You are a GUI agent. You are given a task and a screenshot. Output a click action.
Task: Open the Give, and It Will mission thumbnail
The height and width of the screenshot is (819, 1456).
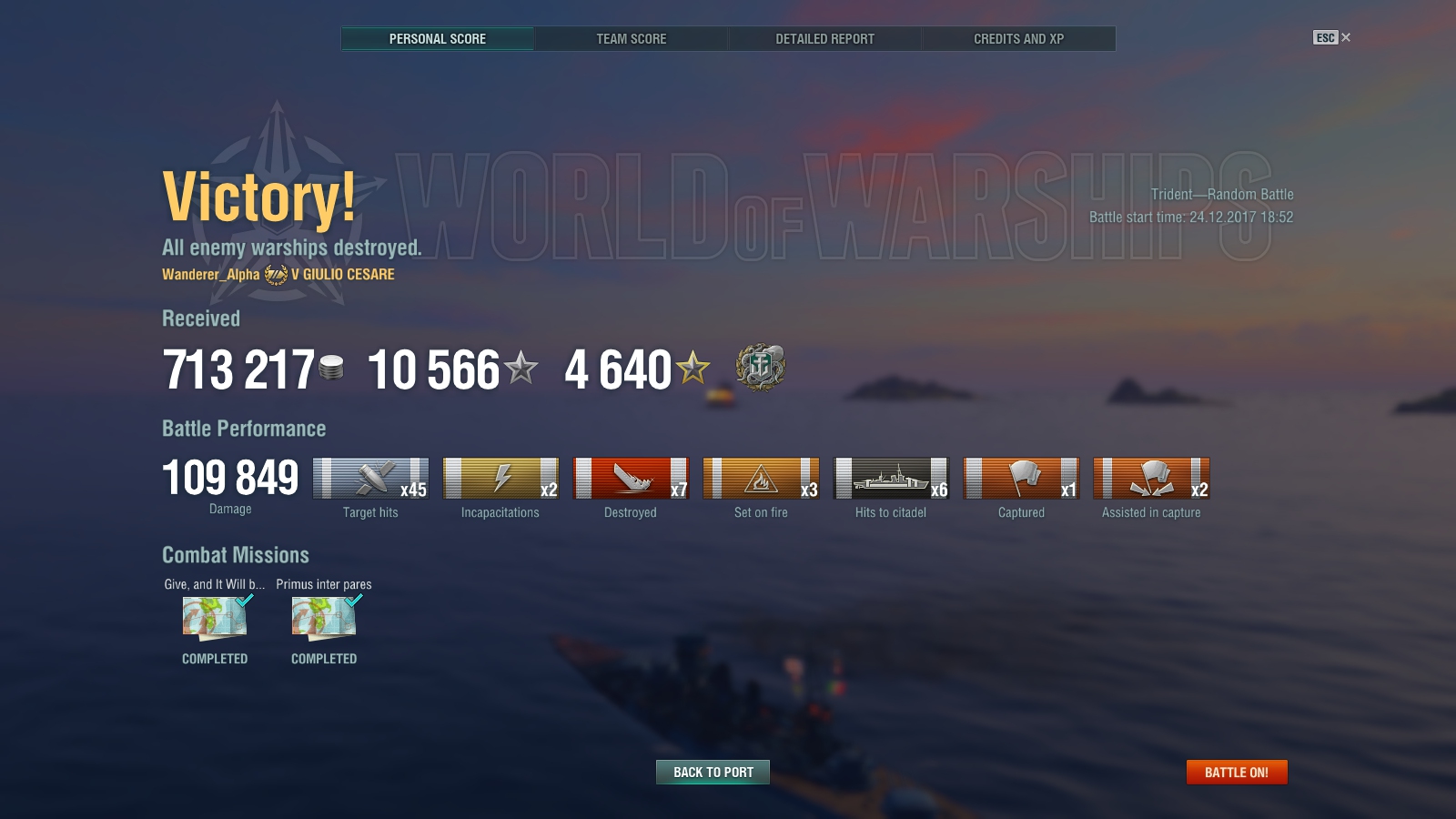216,619
